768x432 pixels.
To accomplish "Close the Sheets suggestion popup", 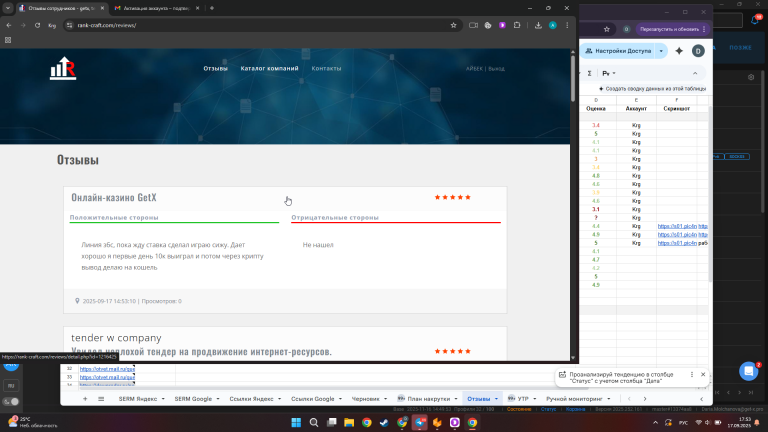I will [703, 374].
